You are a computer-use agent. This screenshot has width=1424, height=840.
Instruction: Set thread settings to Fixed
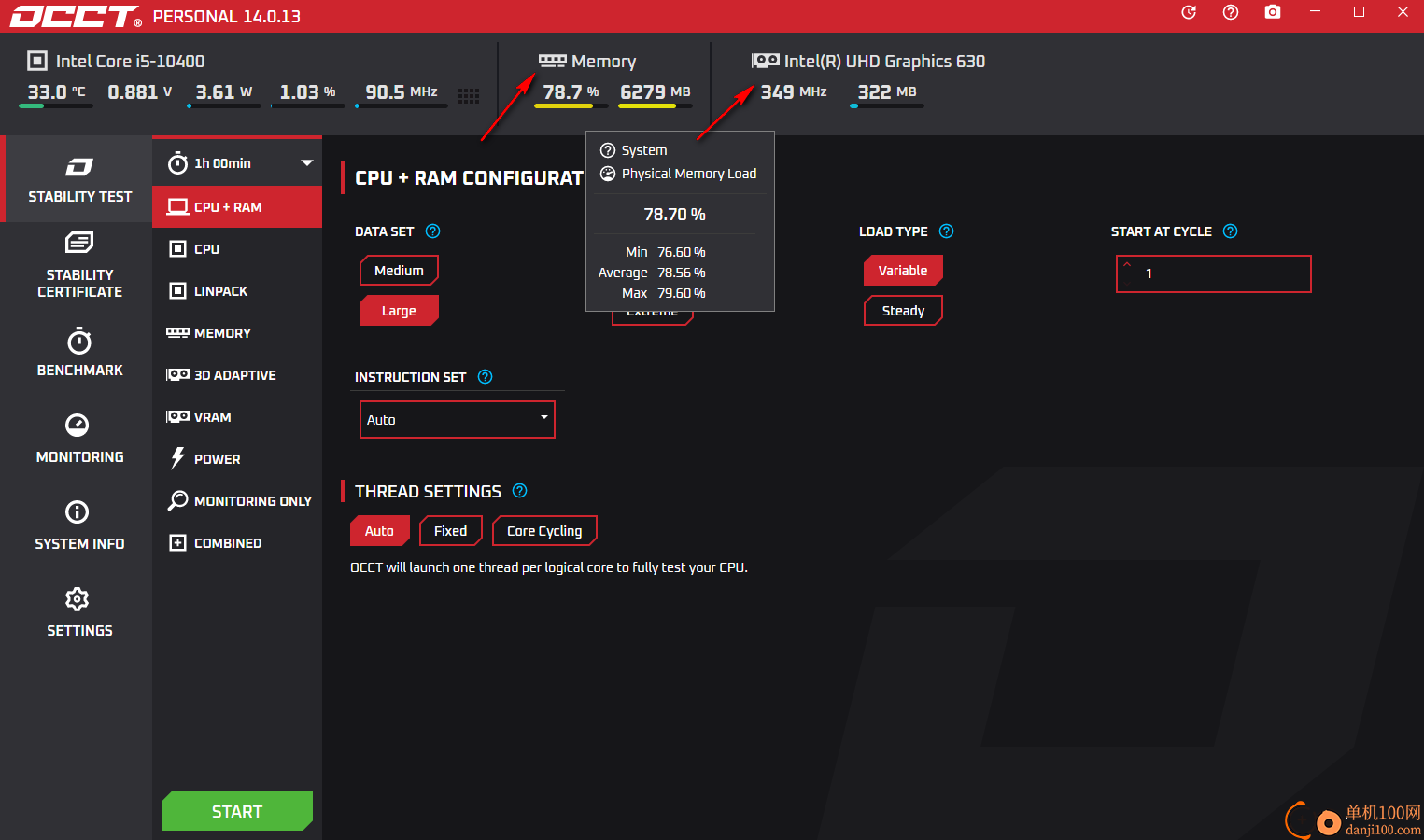point(451,531)
